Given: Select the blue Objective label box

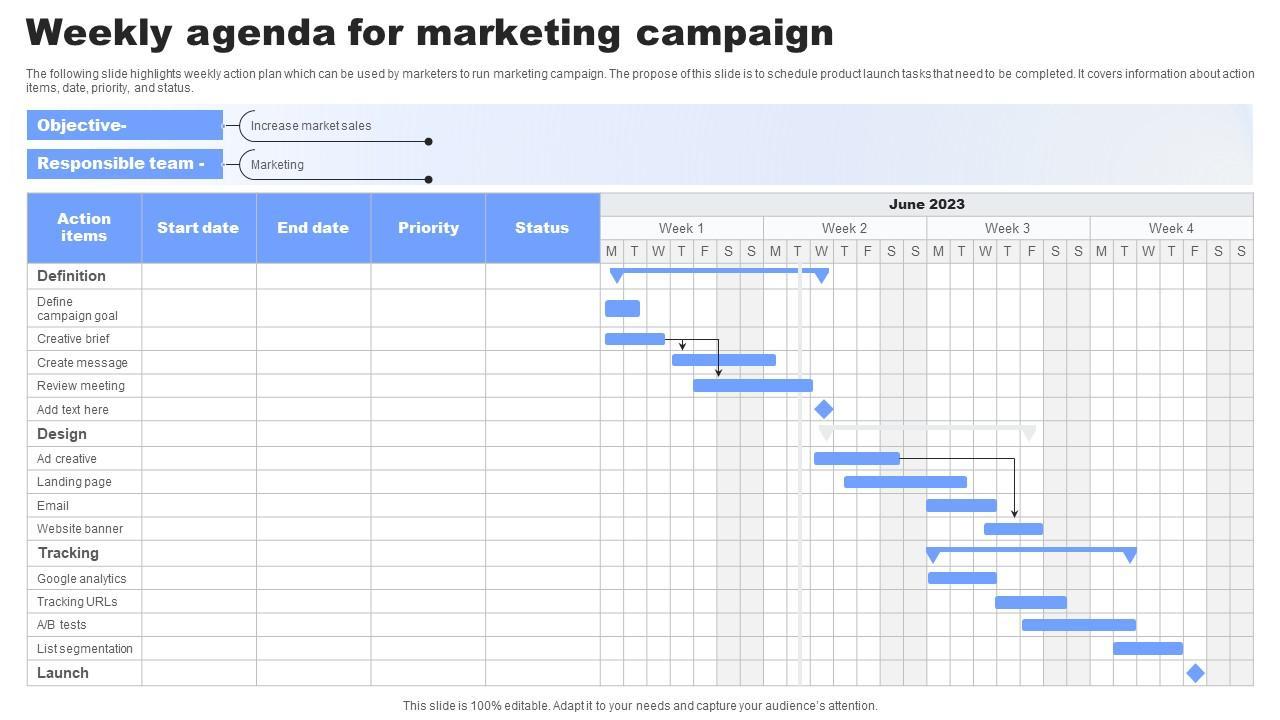Looking at the screenshot, I should (x=125, y=125).
